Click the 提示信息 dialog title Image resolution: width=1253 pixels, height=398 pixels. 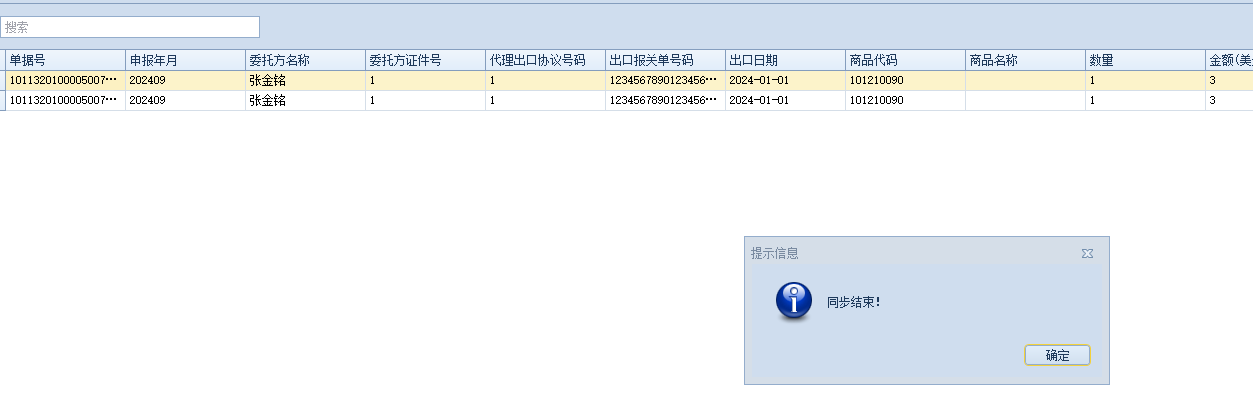click(x=775, y=254)
